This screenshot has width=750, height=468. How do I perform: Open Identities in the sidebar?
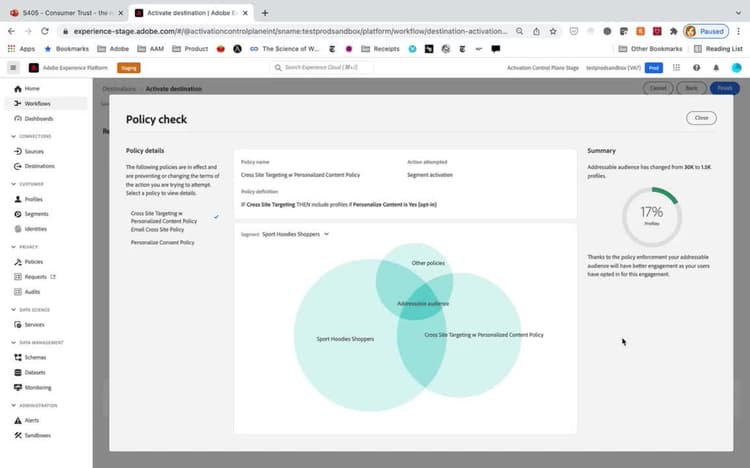click(31, 229)
